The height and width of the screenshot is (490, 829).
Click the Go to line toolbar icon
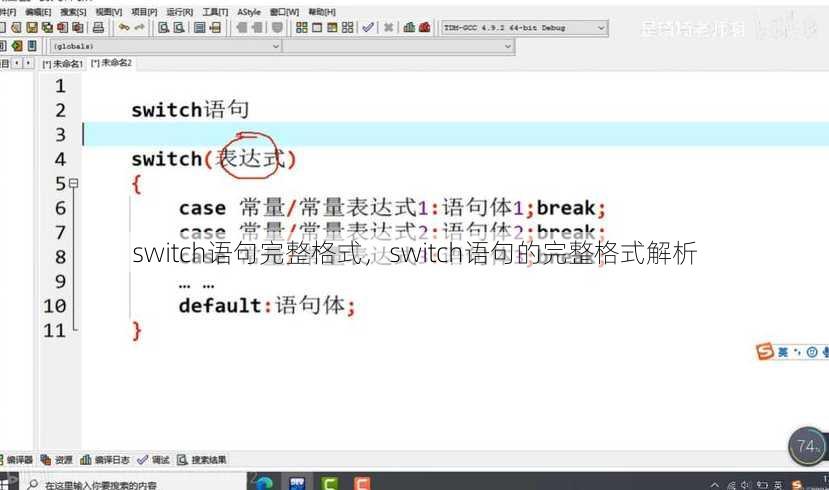click(x=215, y=27)
